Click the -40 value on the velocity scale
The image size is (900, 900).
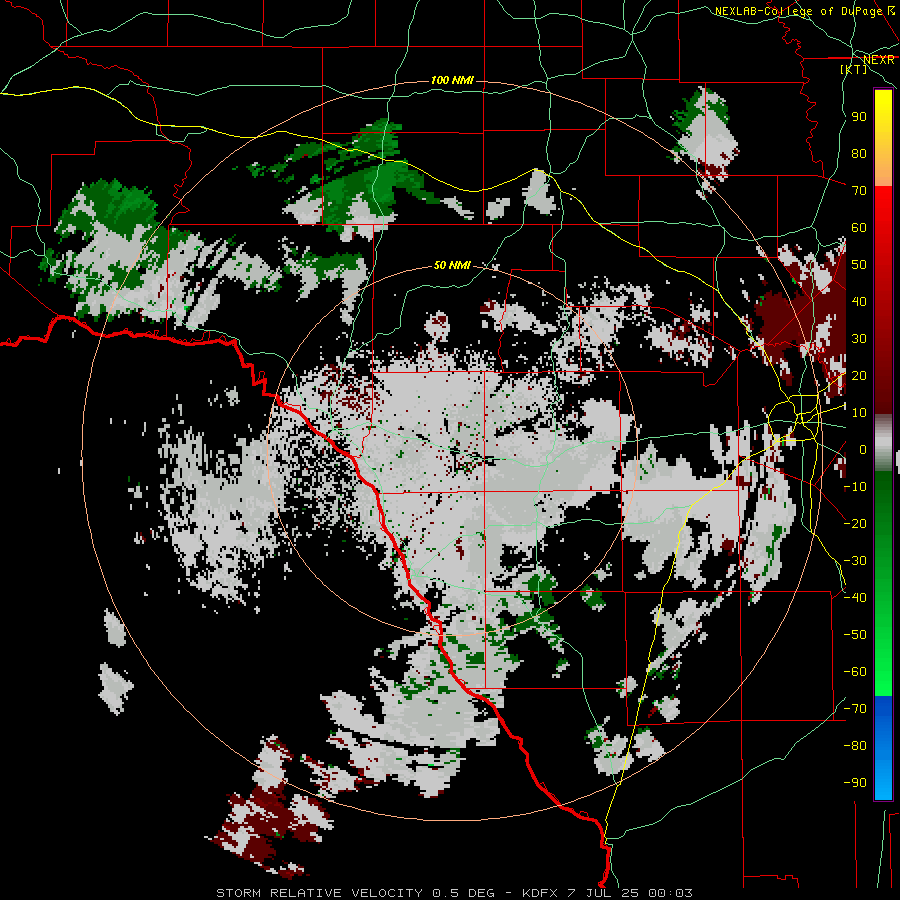click(x=855, y=598)
